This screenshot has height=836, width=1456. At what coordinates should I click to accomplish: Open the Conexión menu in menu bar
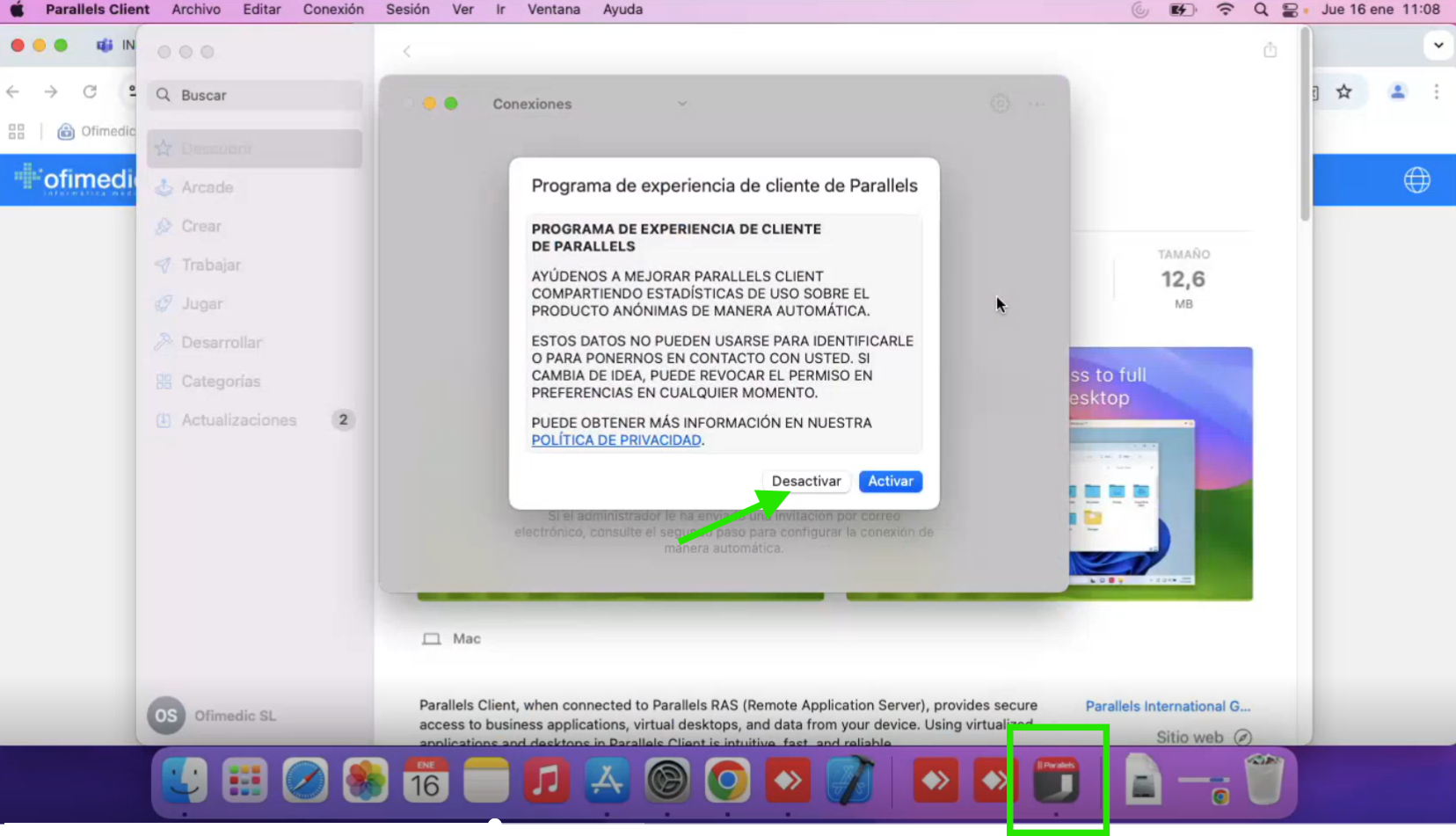pyautogui.click(x=333, y=10)
